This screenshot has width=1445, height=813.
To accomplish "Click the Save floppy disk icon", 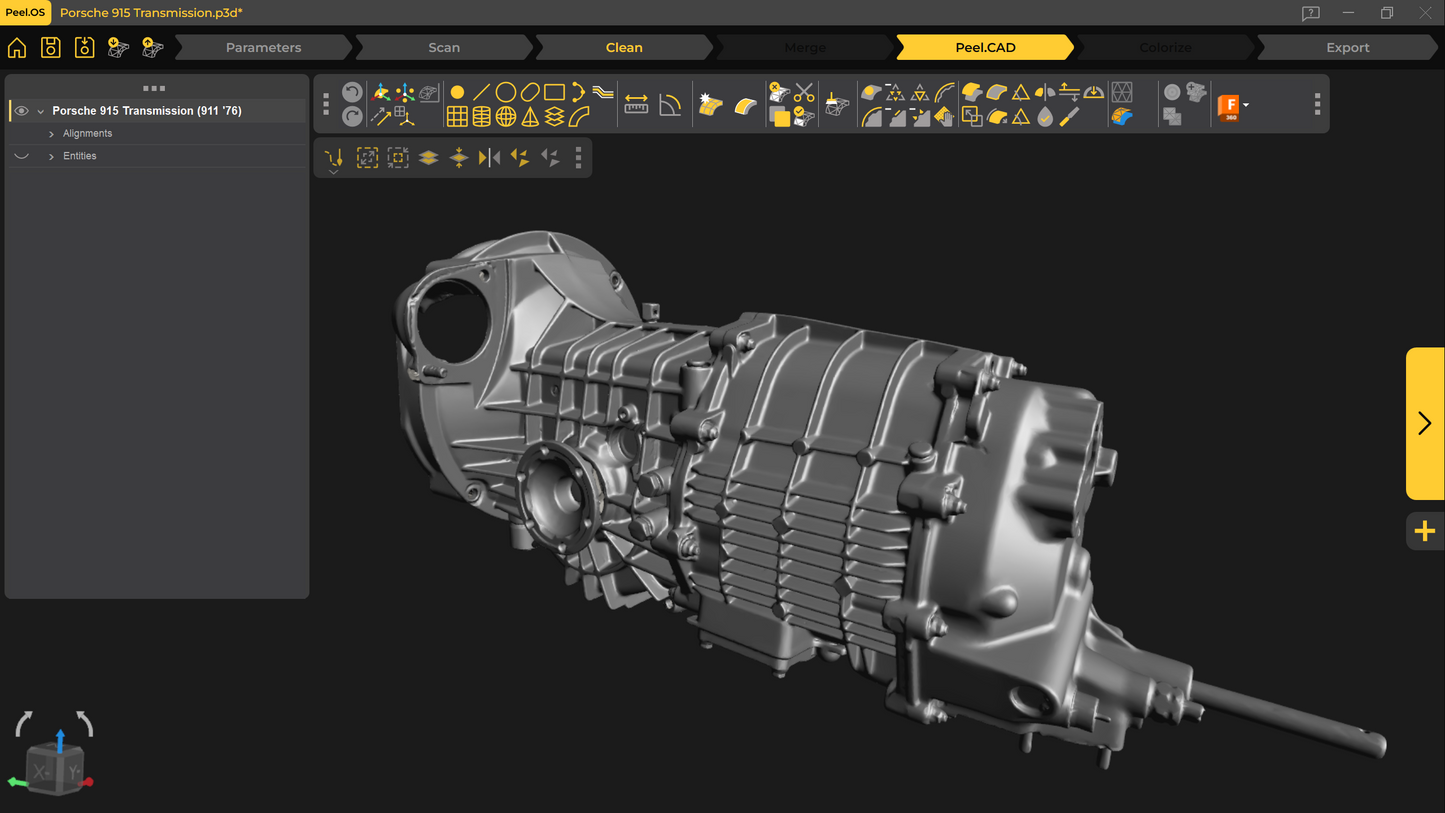I will 51,48.
